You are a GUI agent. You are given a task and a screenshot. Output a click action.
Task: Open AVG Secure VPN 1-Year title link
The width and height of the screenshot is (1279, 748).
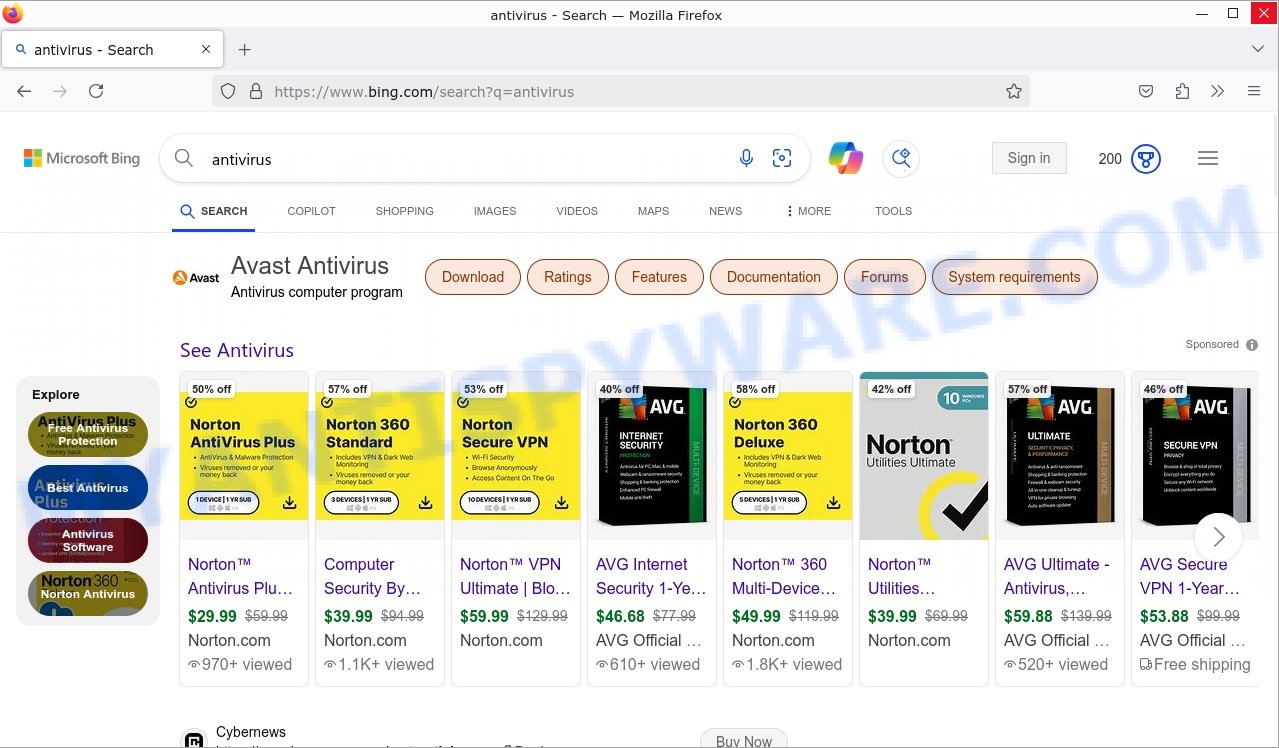[1189, 576]
